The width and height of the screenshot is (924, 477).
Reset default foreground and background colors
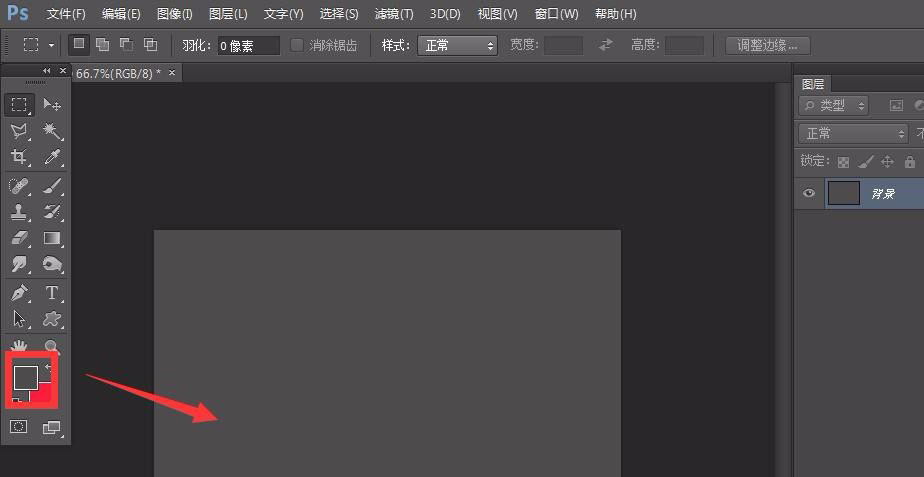tap(16, 400)
